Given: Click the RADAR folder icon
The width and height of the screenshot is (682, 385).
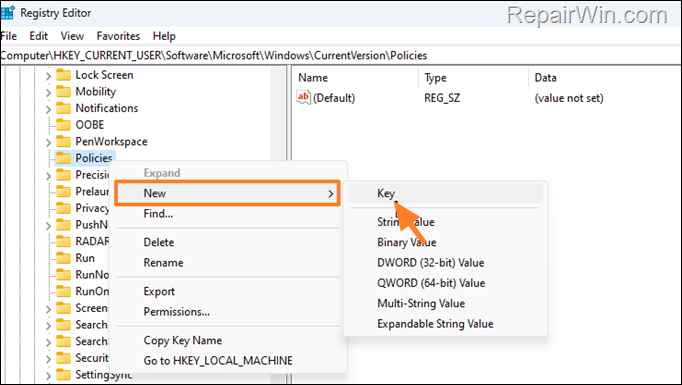Looking at the screenshot, I should click(x=64, y=241).
